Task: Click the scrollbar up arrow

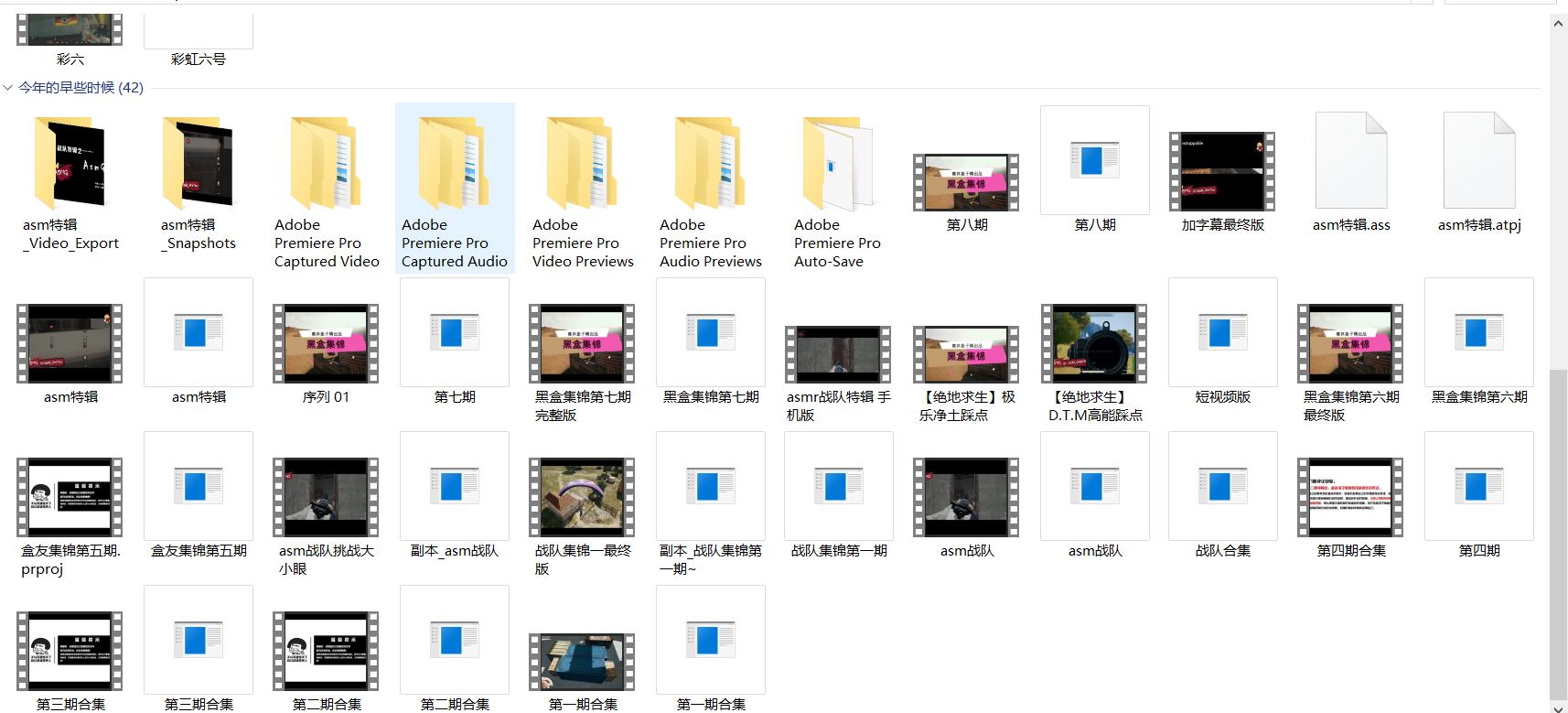Action: tap(1558, 25)
